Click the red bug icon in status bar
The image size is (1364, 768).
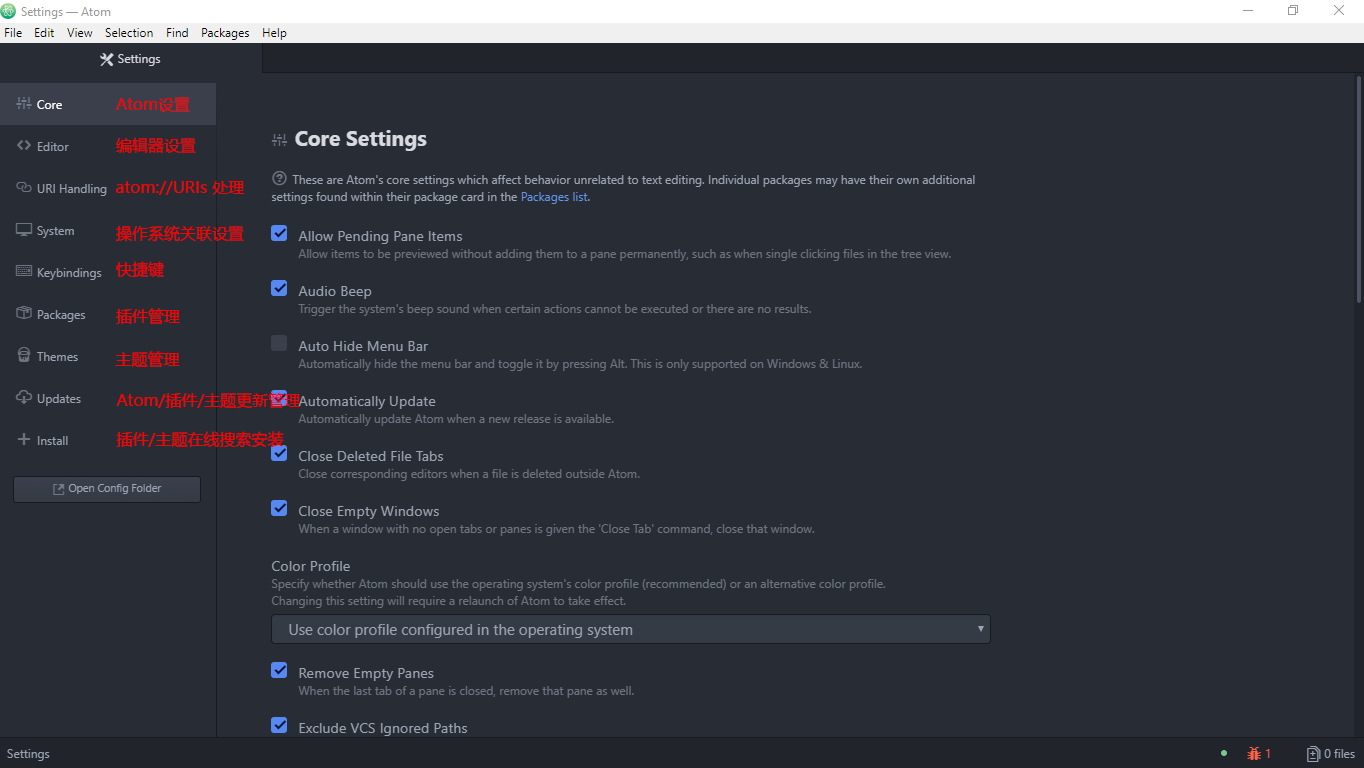(x=1253, y=754)
